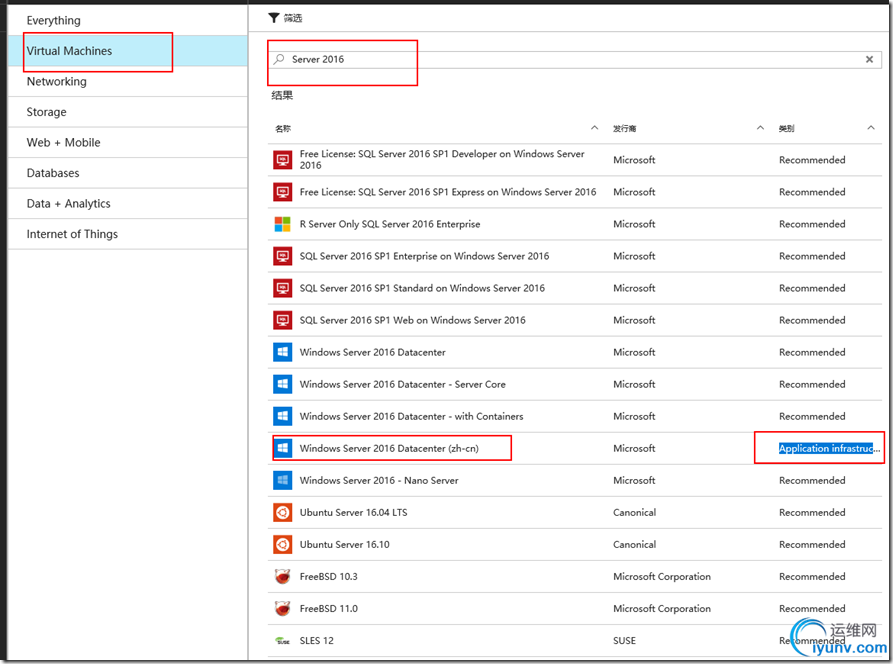
Task: Select Ubuntu Server 16.04 LTS
Action: (x=353, y=513)
